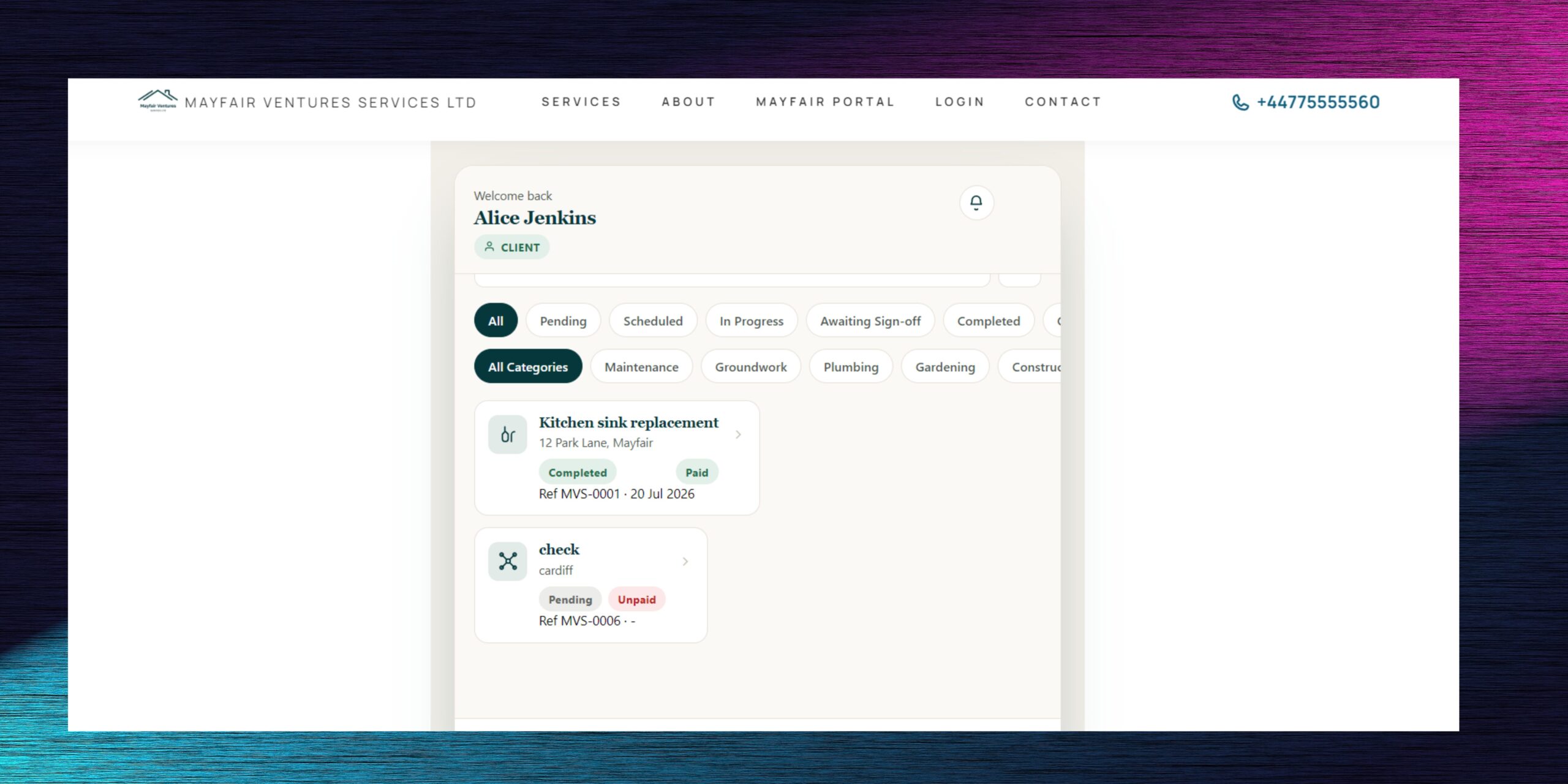This screenshot has width=1568, height=784.
Task: Filter by Construction category chip
Action: point(1030,366)
